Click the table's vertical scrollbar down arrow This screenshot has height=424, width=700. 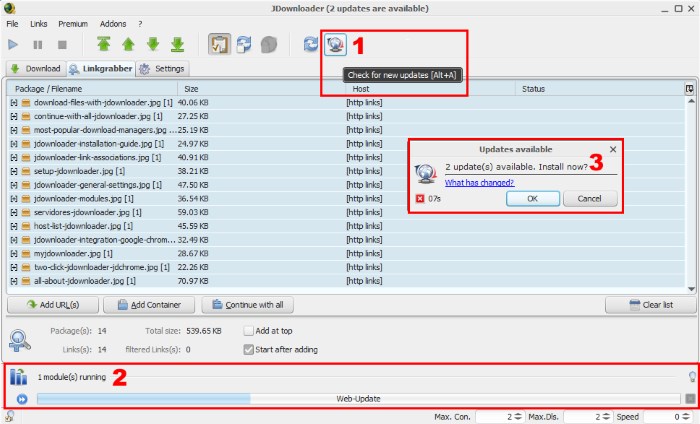(x=692, y=289)
